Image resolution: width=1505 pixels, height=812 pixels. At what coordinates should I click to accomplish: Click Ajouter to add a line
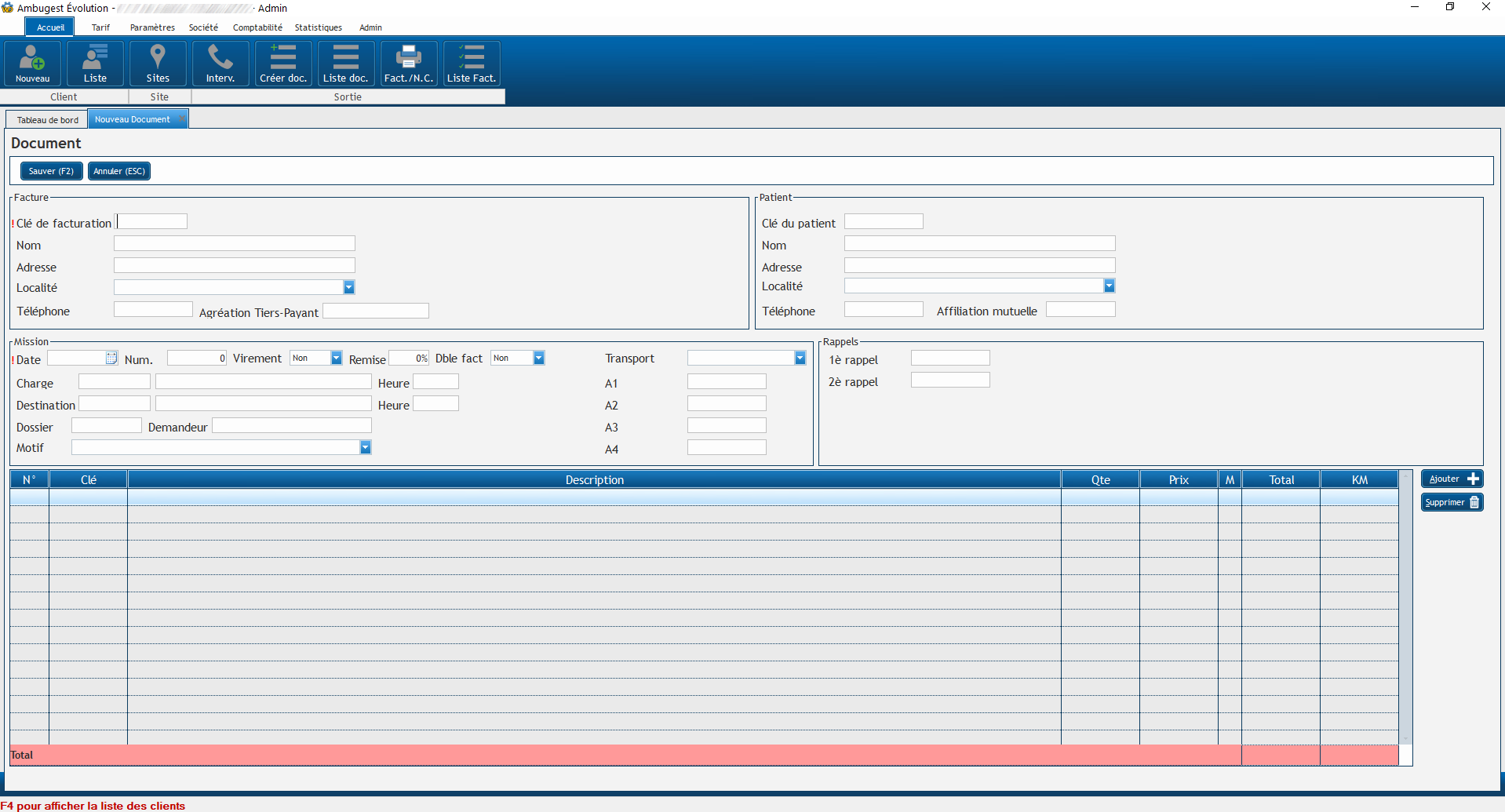coord(1452,479)
